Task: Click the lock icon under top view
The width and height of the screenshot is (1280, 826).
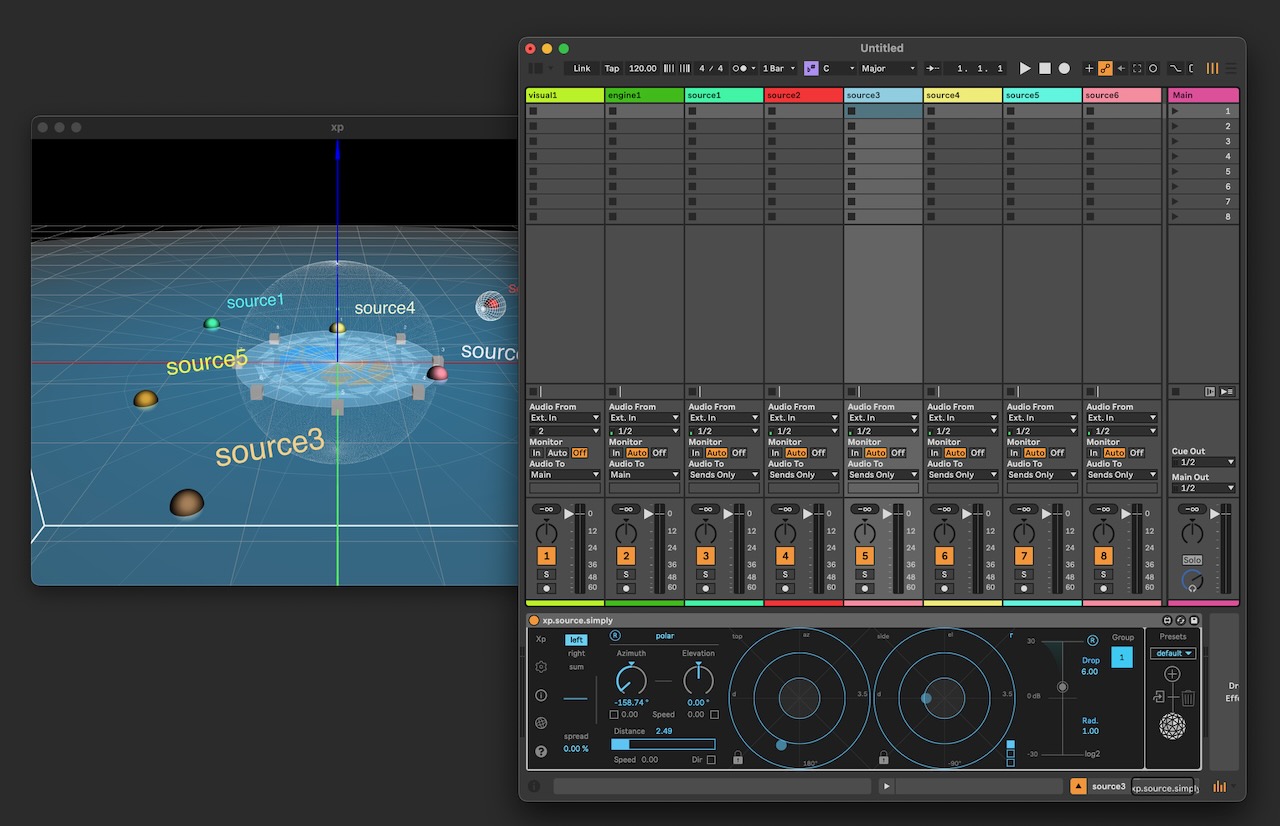Action: [x=738, y=758]
